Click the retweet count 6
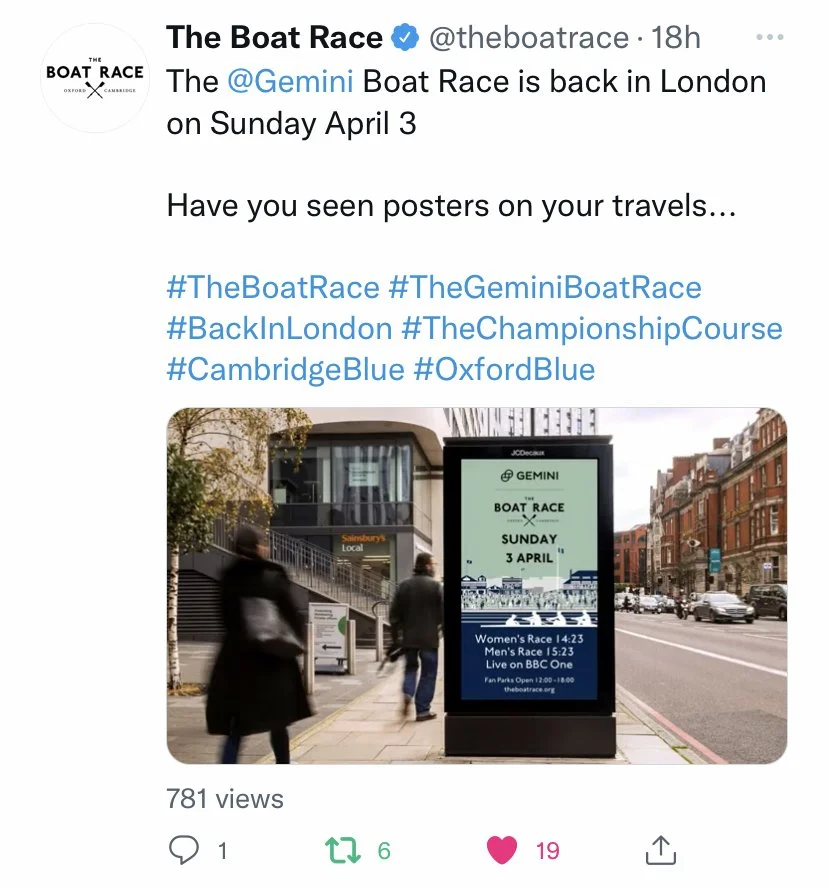The height and width of the screenshot is (889, 828). click(x=384, y=850)
